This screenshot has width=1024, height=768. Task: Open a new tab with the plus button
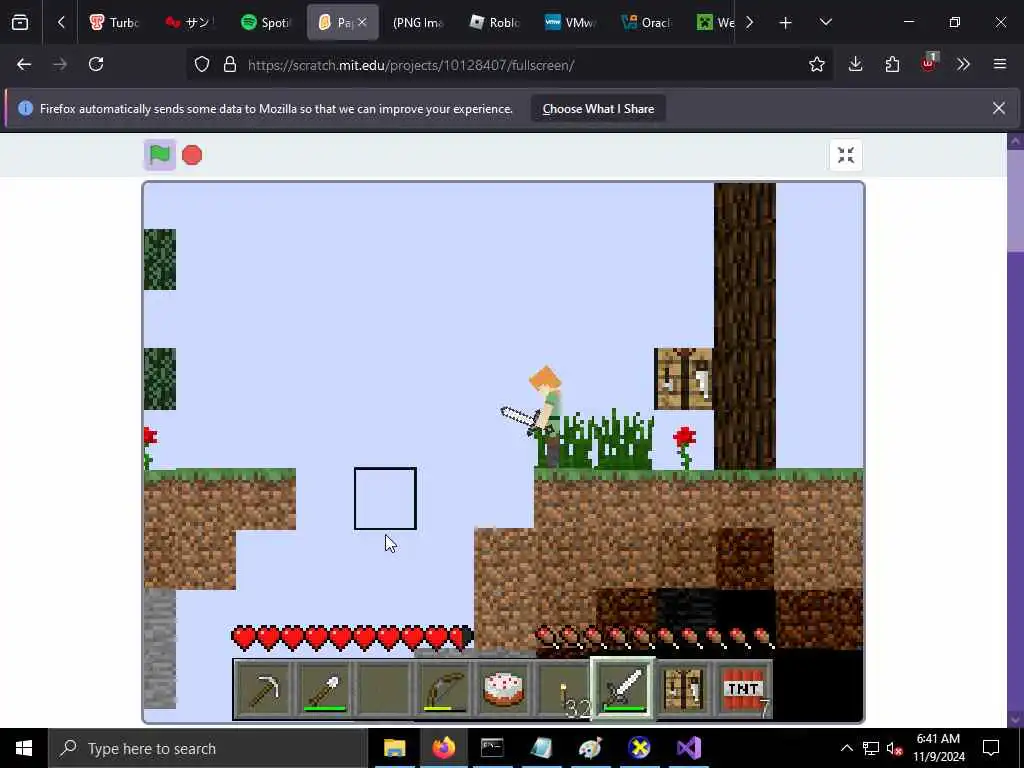point(786,23)
